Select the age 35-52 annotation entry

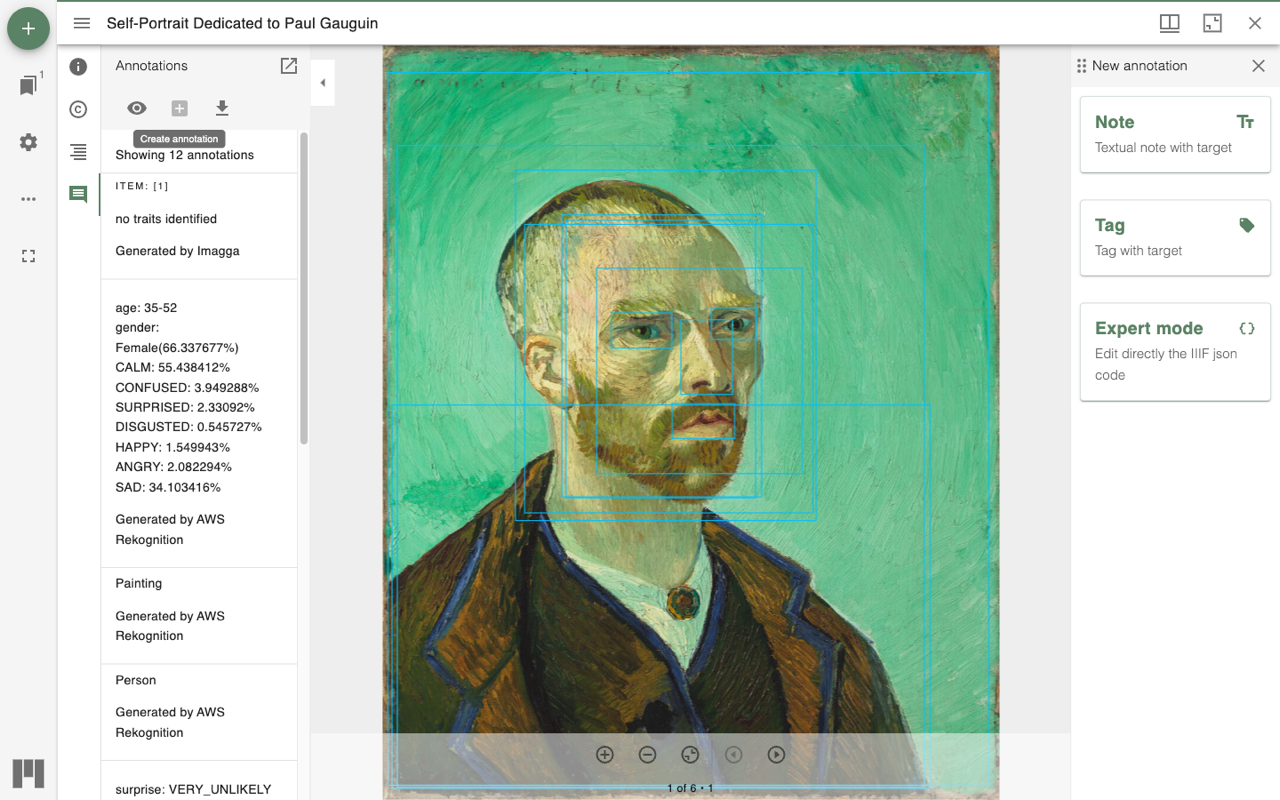[x=199, y=424]
